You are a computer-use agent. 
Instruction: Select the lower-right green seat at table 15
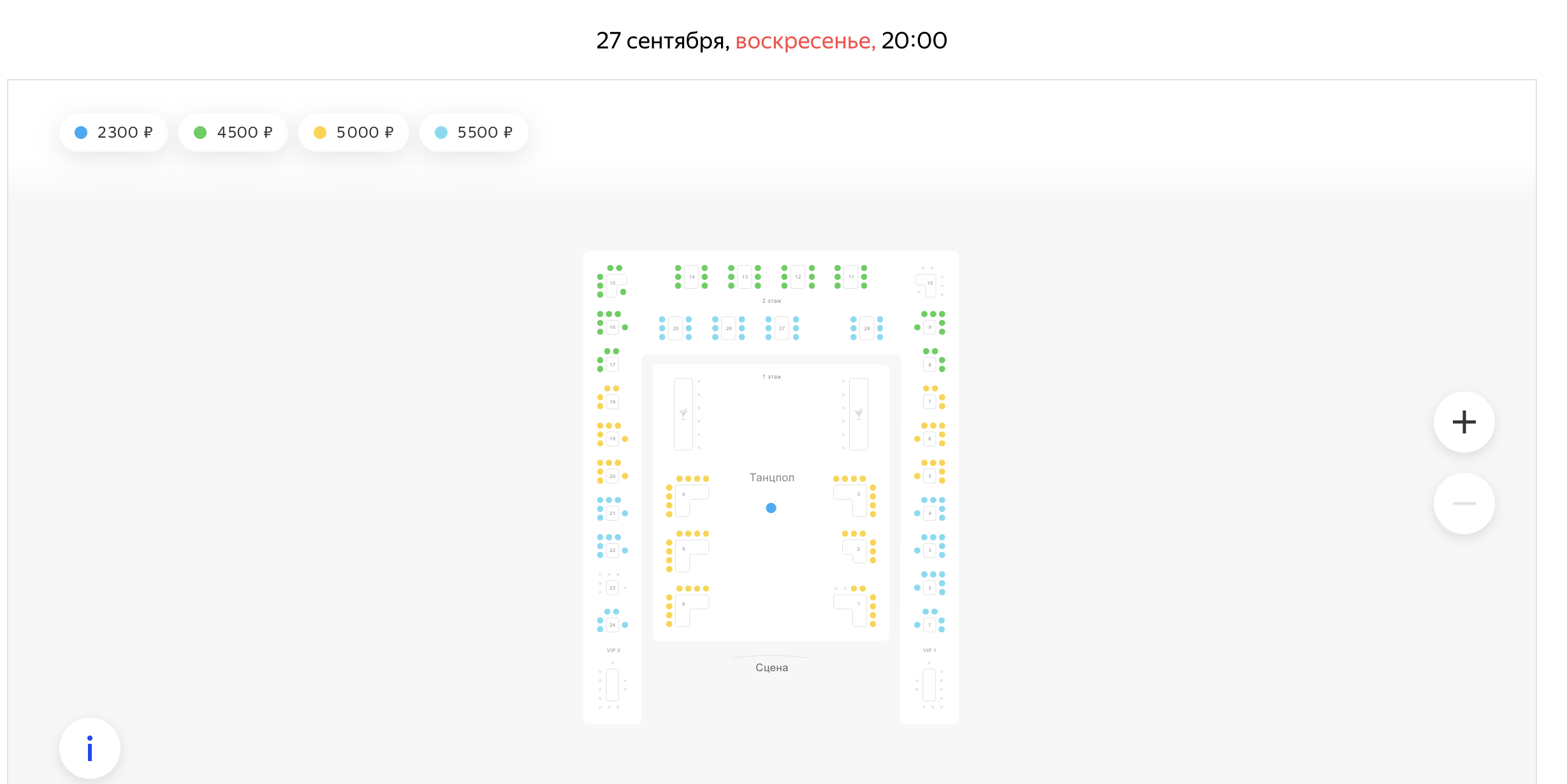pyautogui.click(x=623, y=292)
